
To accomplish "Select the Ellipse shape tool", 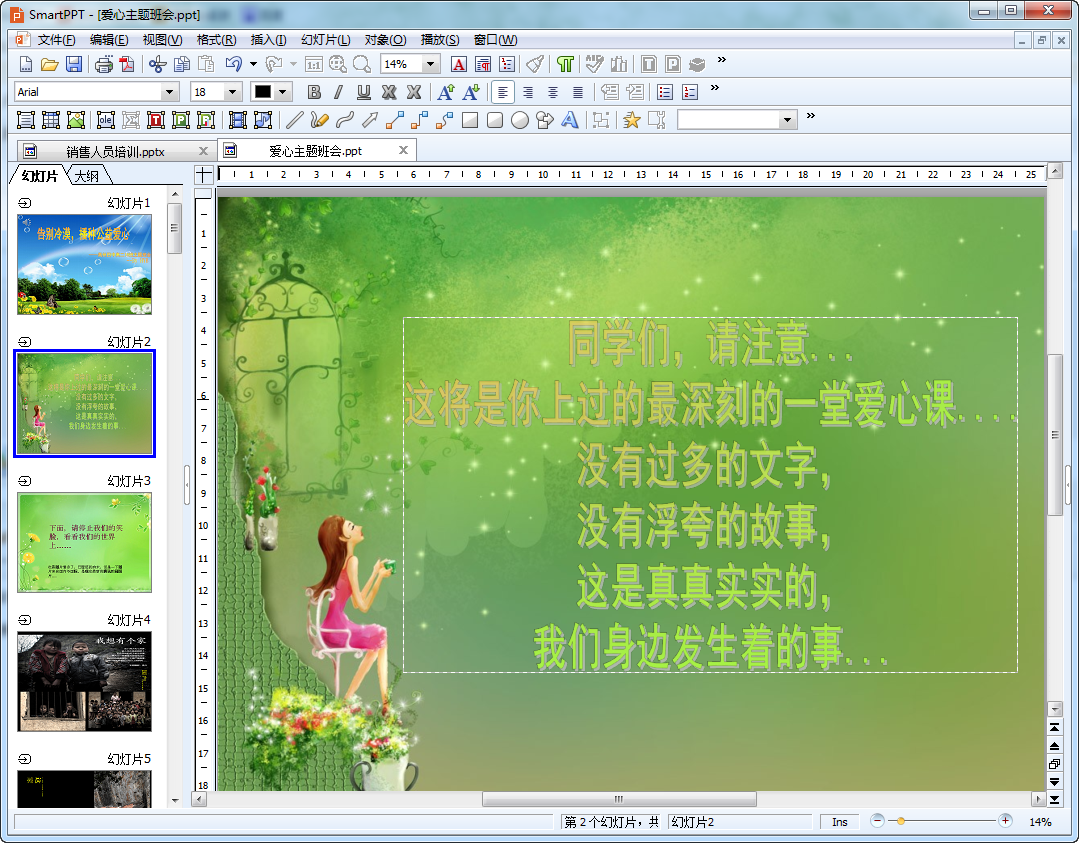I will 520,120.
